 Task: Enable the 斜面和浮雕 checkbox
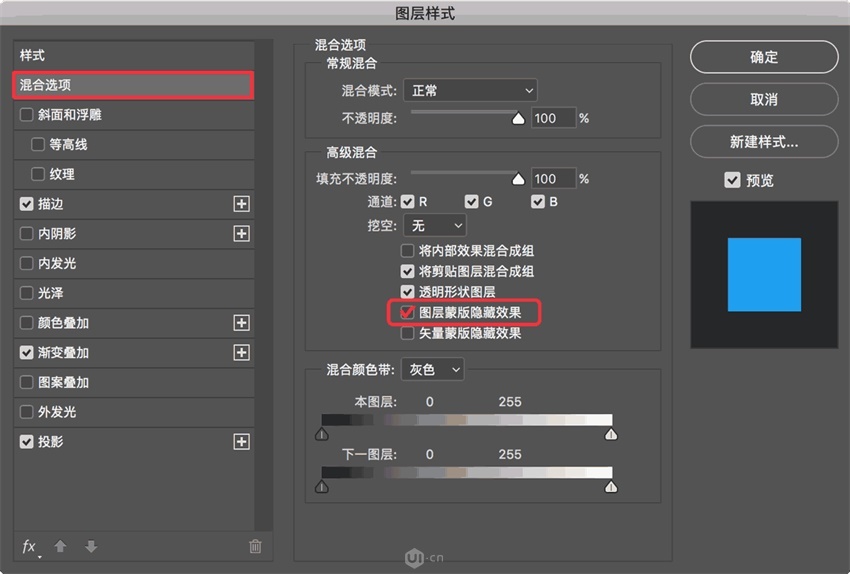[x=27, y=115]
